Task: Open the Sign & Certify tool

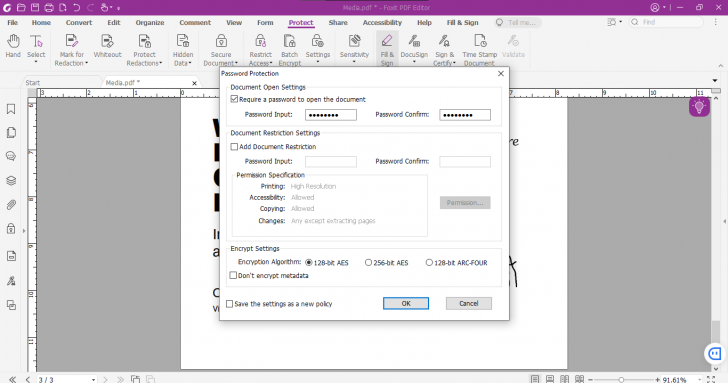Action: click(x=444, y=50)
